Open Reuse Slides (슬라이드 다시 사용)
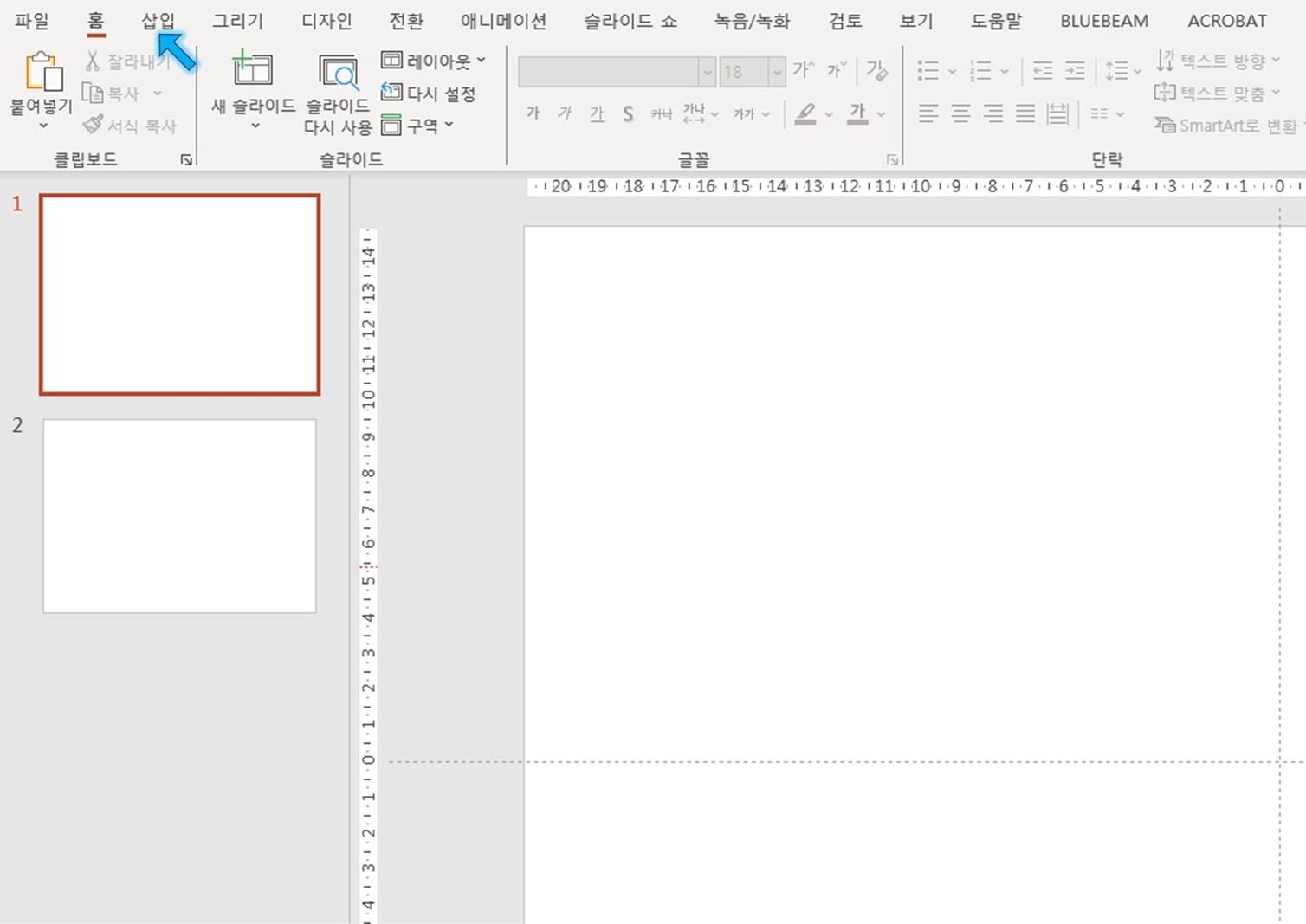 click(338, 73)
